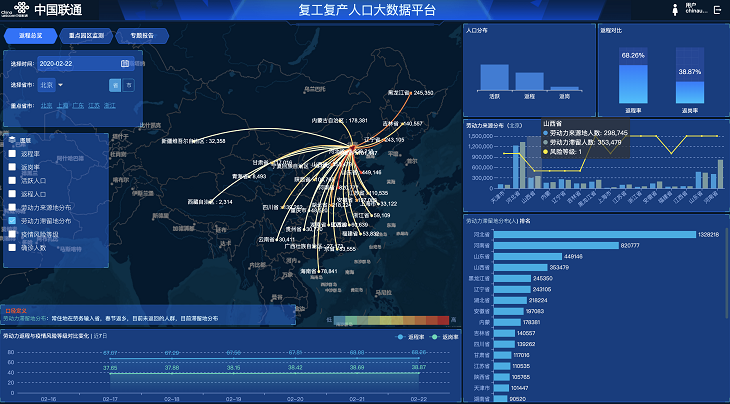
Task: Click the date field showing 2020-02-22
Action: pos(86,64)
